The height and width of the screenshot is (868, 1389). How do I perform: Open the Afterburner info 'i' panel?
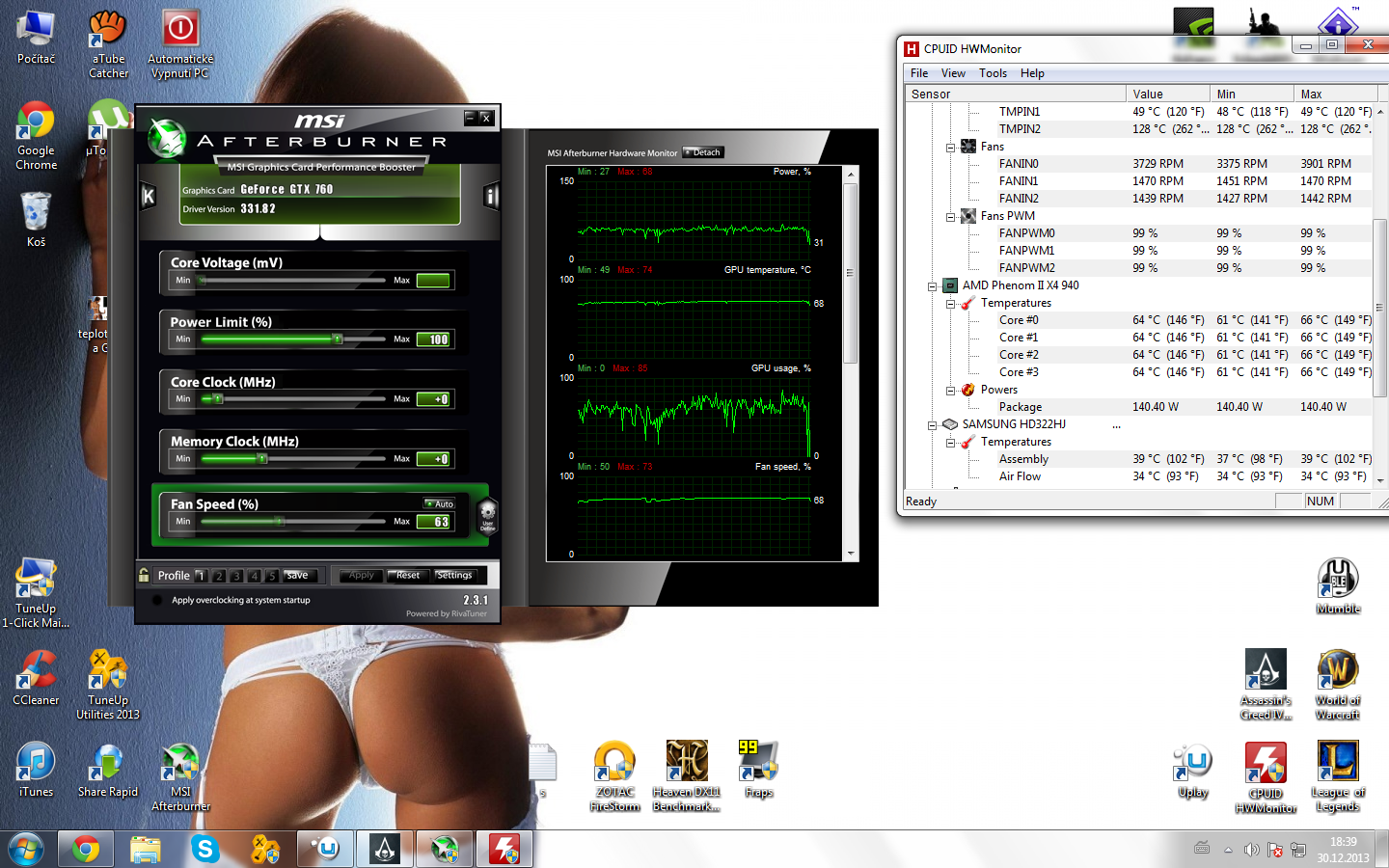tap(491, 197)
